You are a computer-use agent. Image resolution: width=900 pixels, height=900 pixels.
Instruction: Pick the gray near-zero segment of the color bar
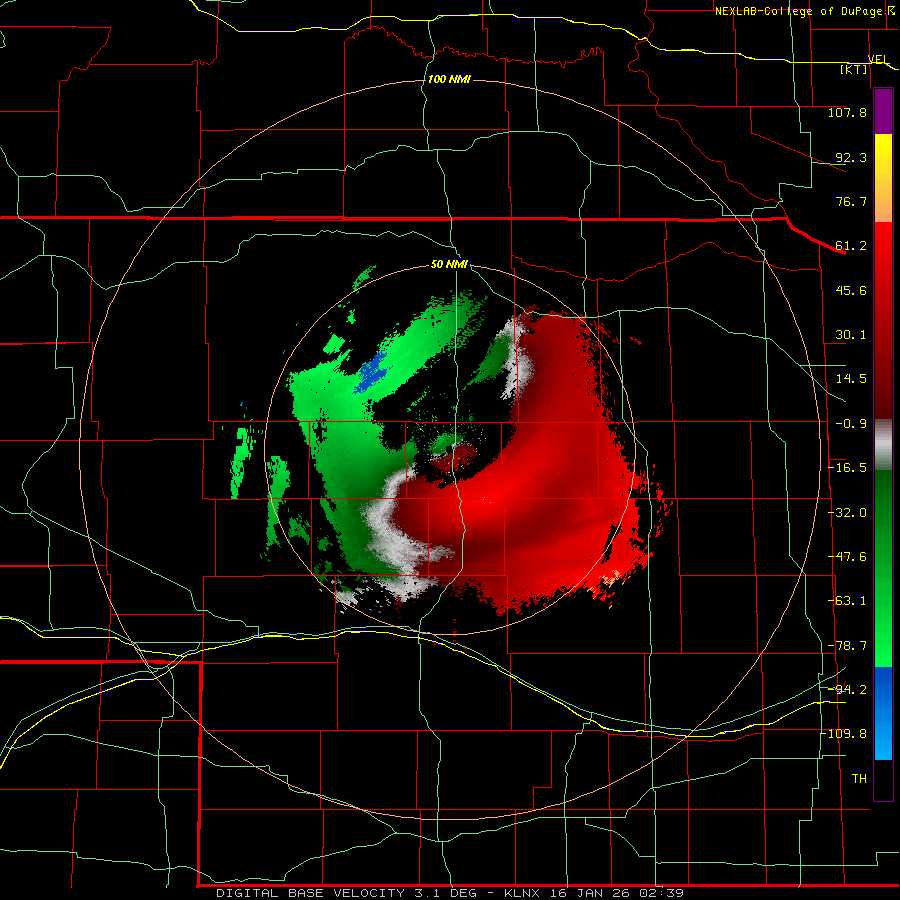pyautogui.click(x=883, y=445)
